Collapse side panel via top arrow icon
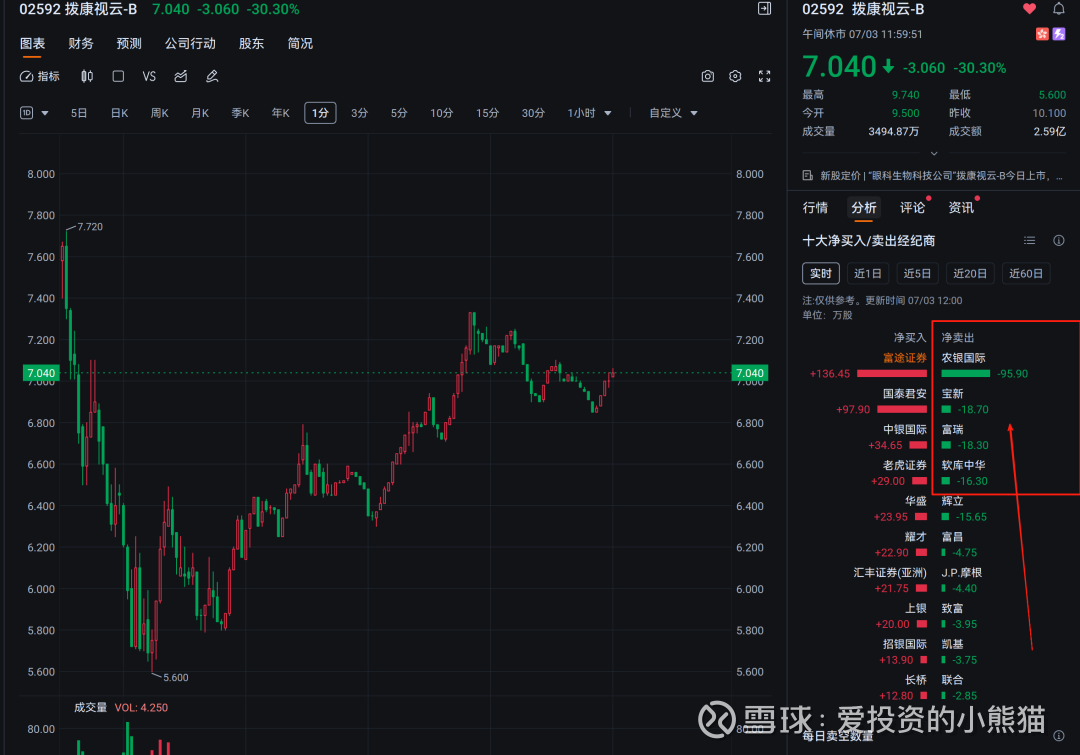The width and height of the screenshot is (1080, 755). (765, 9)
